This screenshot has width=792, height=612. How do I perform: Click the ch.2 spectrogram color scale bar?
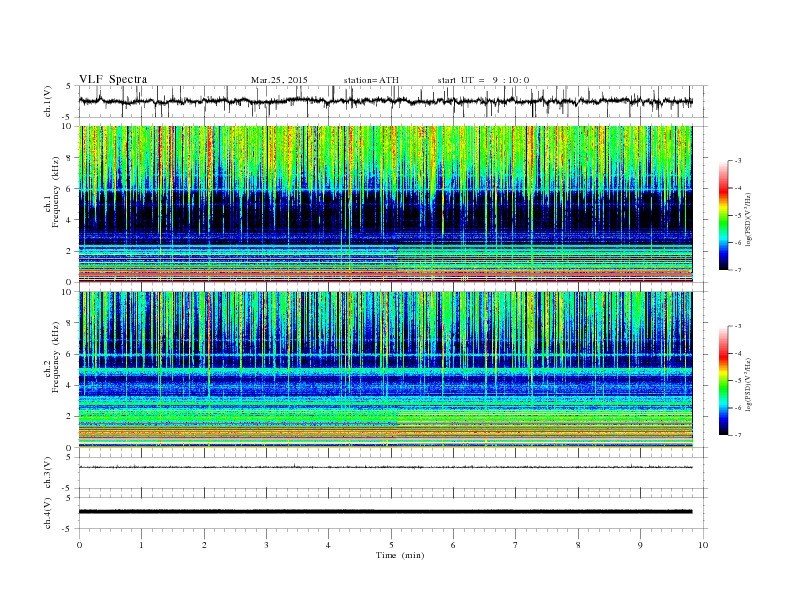(x=723, y=381)
